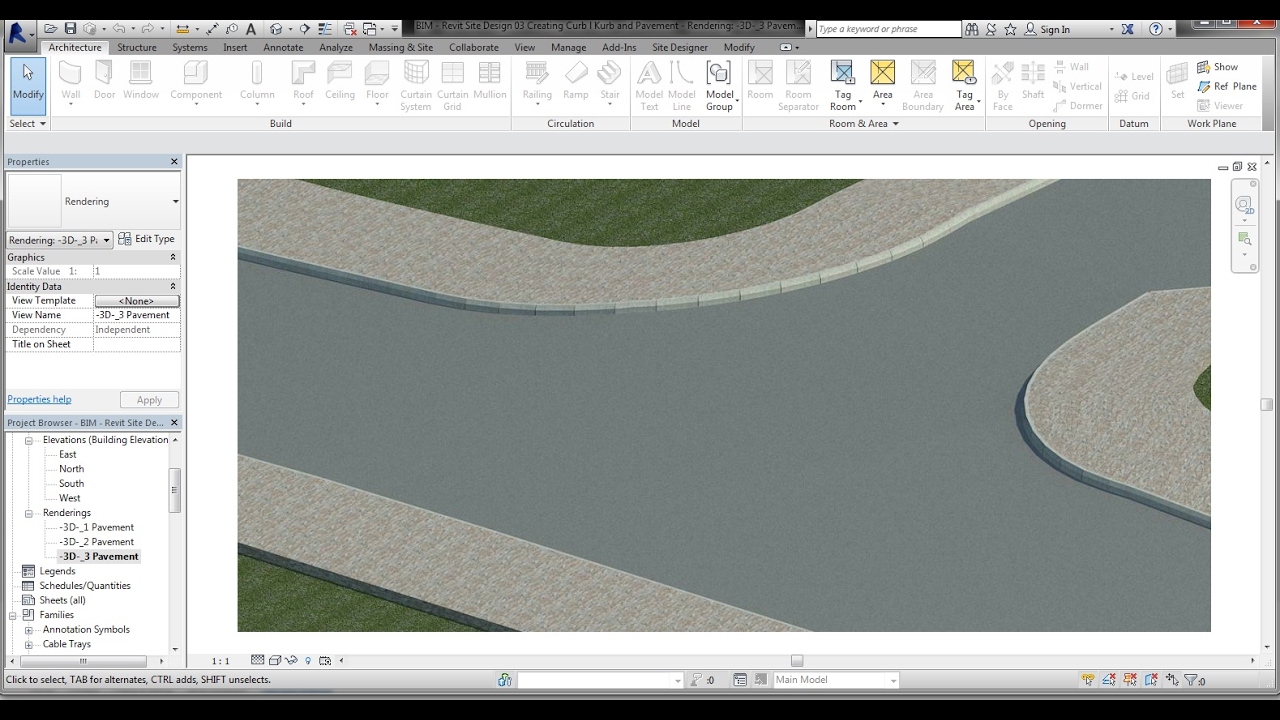Viewport: 1280px width, 720px height.
Task: Click the Favorites star icon
Action: 1010,29
